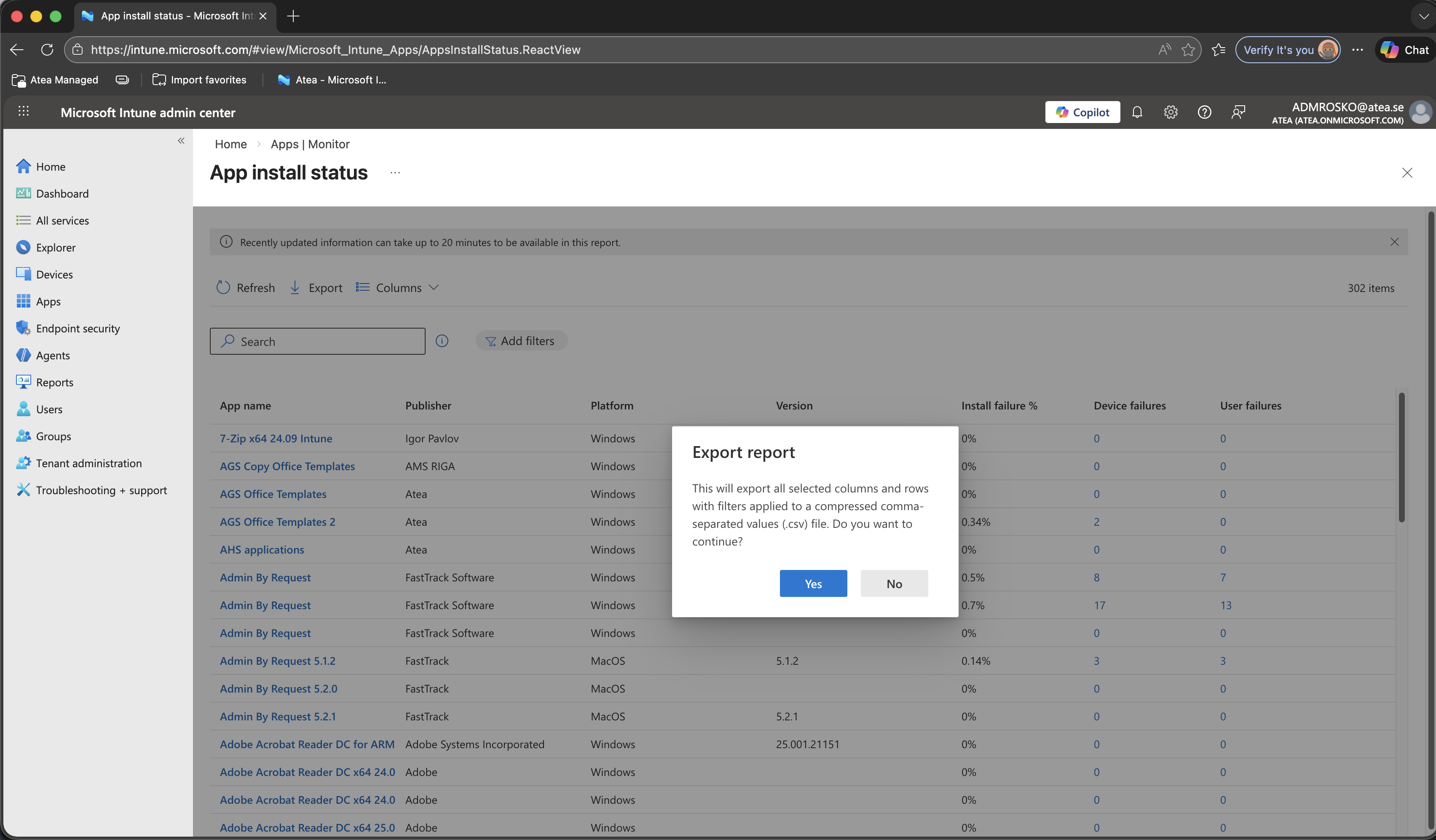Dismiss the info banner about report delay
Screen dimensions: 1436x840
(x=1394, y=242)
